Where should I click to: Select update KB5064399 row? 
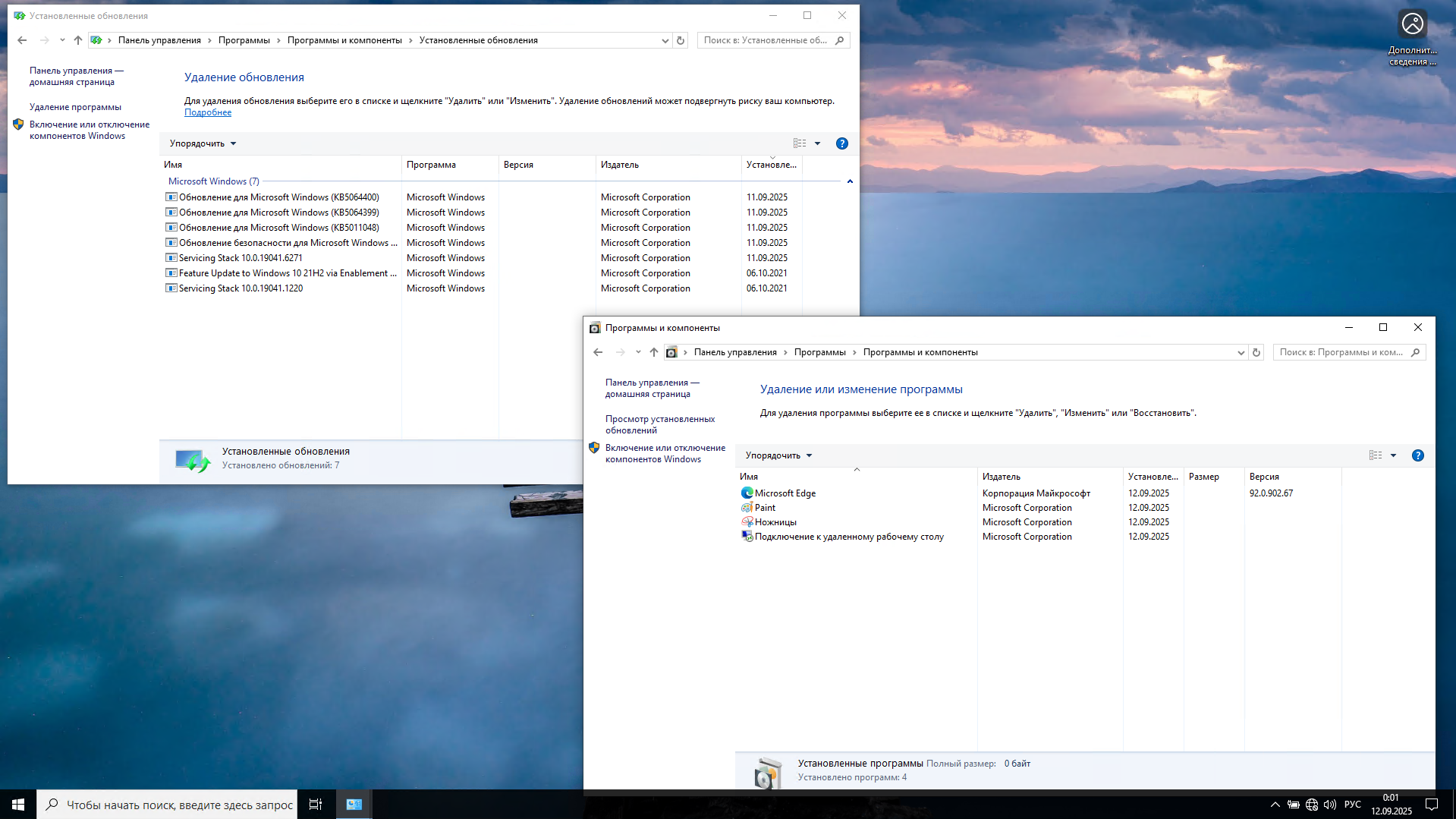tap(483, 212)
